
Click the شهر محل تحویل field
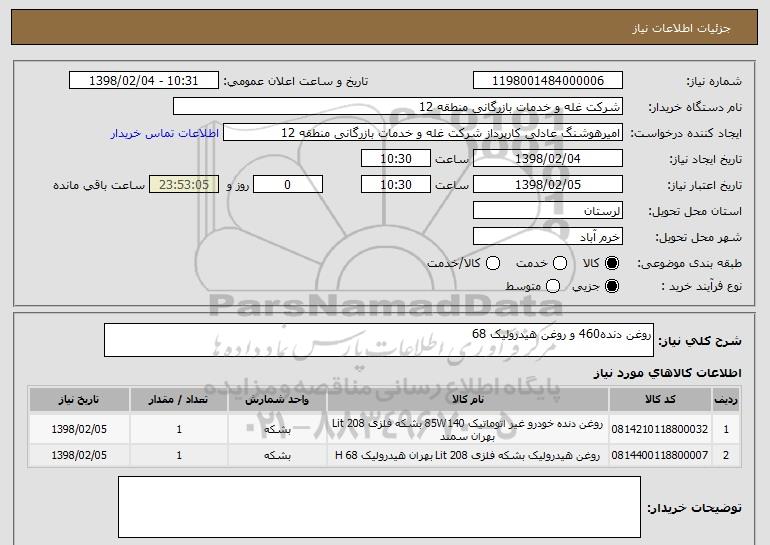click(x=547, y=237)
